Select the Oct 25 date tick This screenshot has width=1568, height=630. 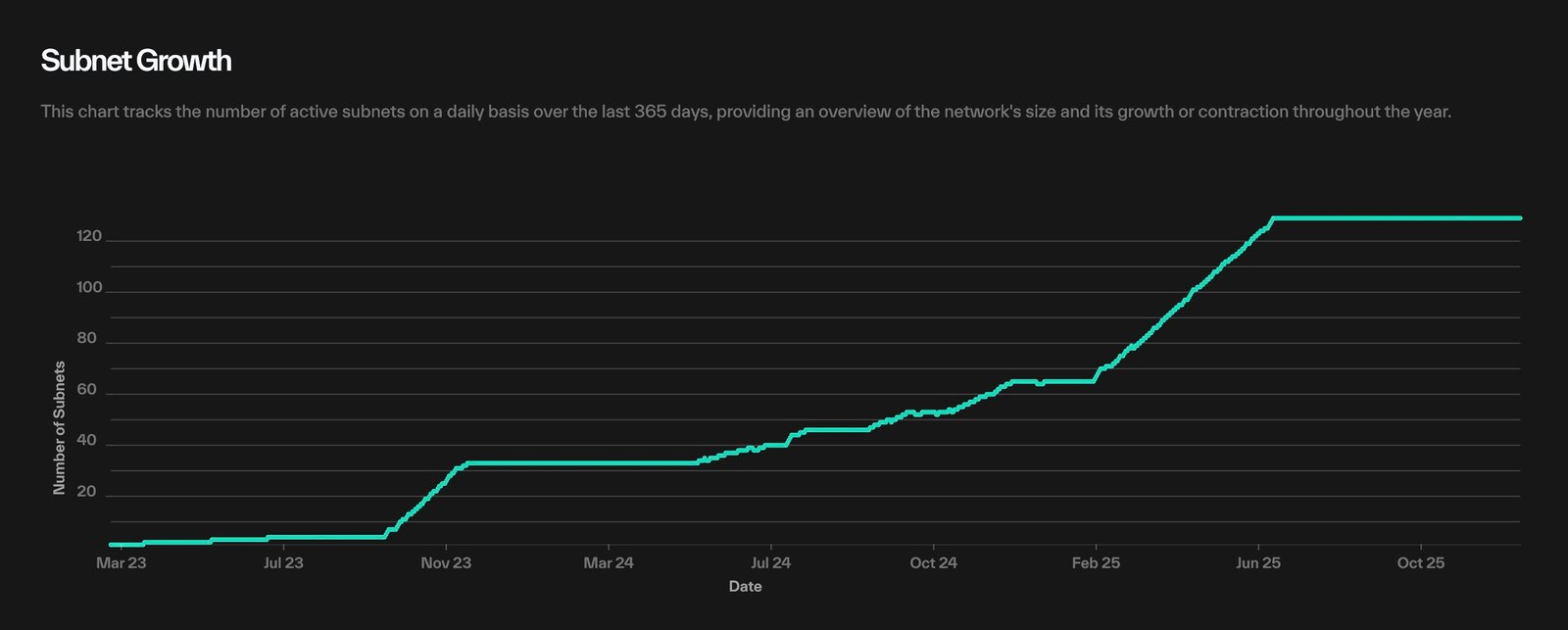point(1421,562)
